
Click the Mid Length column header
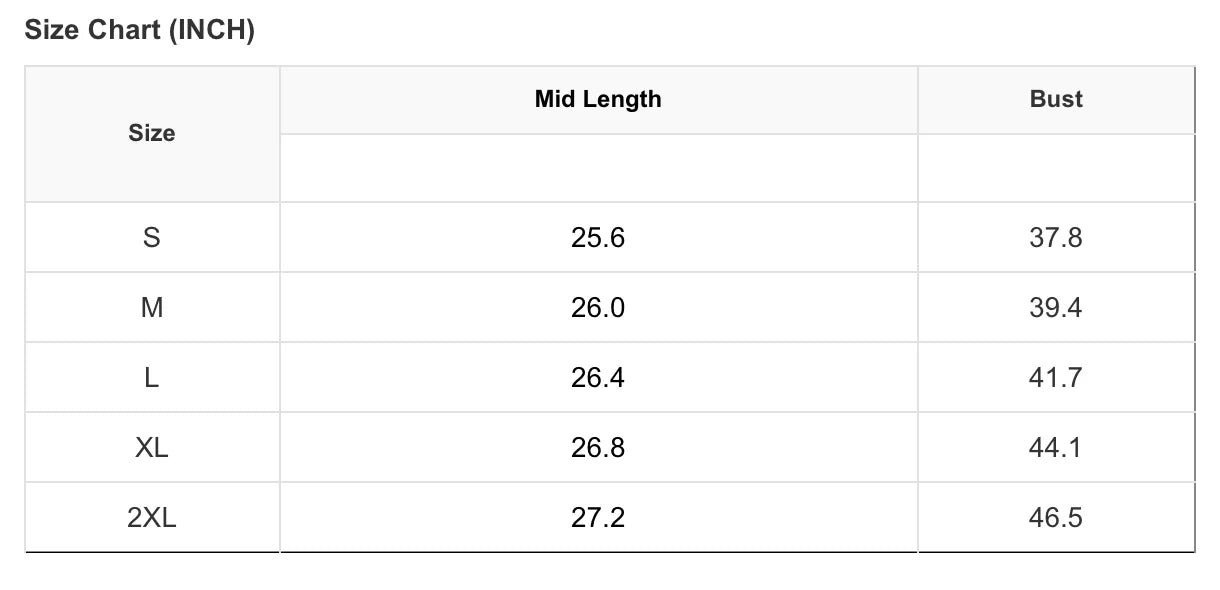(598, 99)
